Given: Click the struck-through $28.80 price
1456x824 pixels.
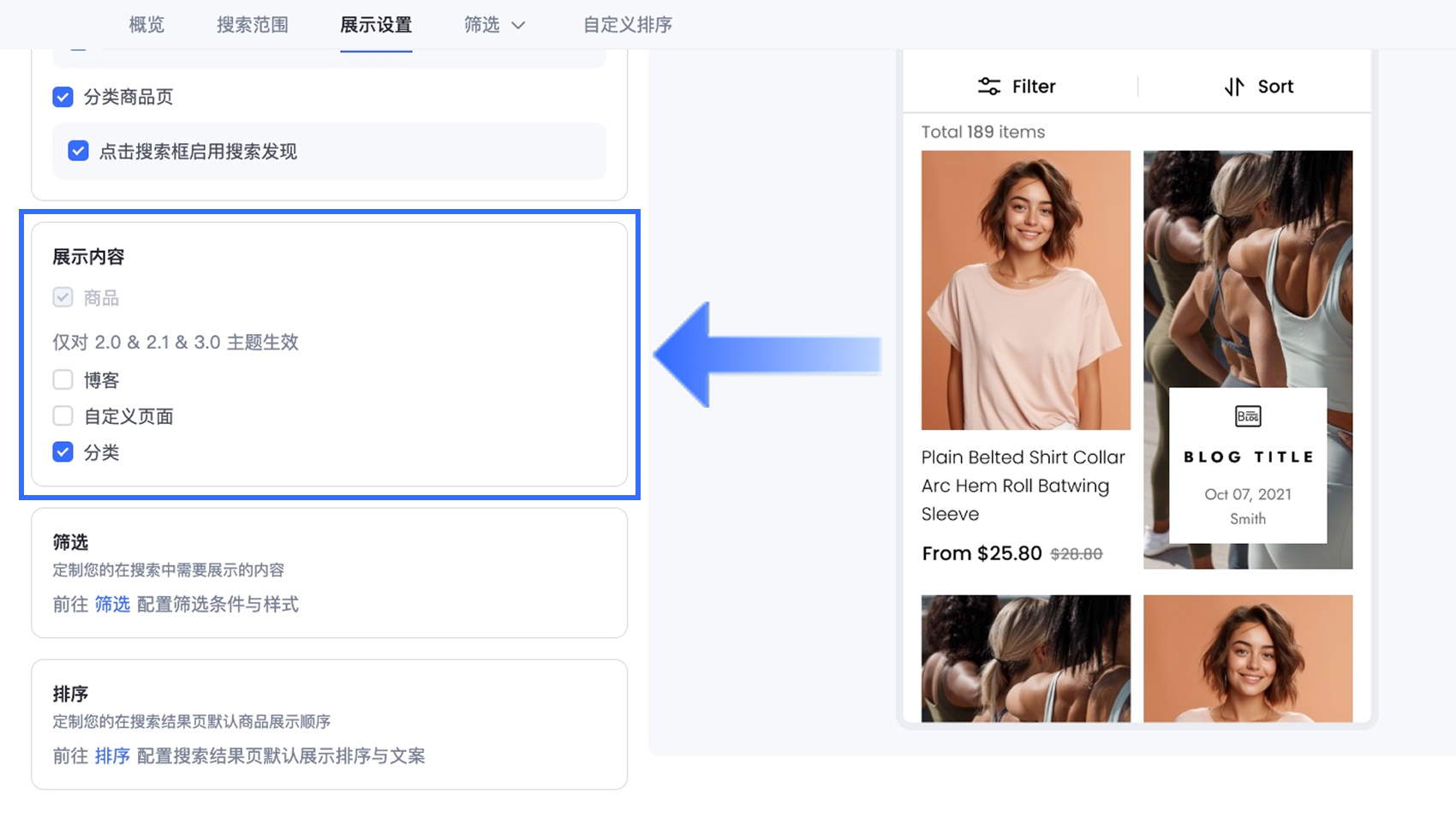Looking at the screenshot, I should [1077, 554].
